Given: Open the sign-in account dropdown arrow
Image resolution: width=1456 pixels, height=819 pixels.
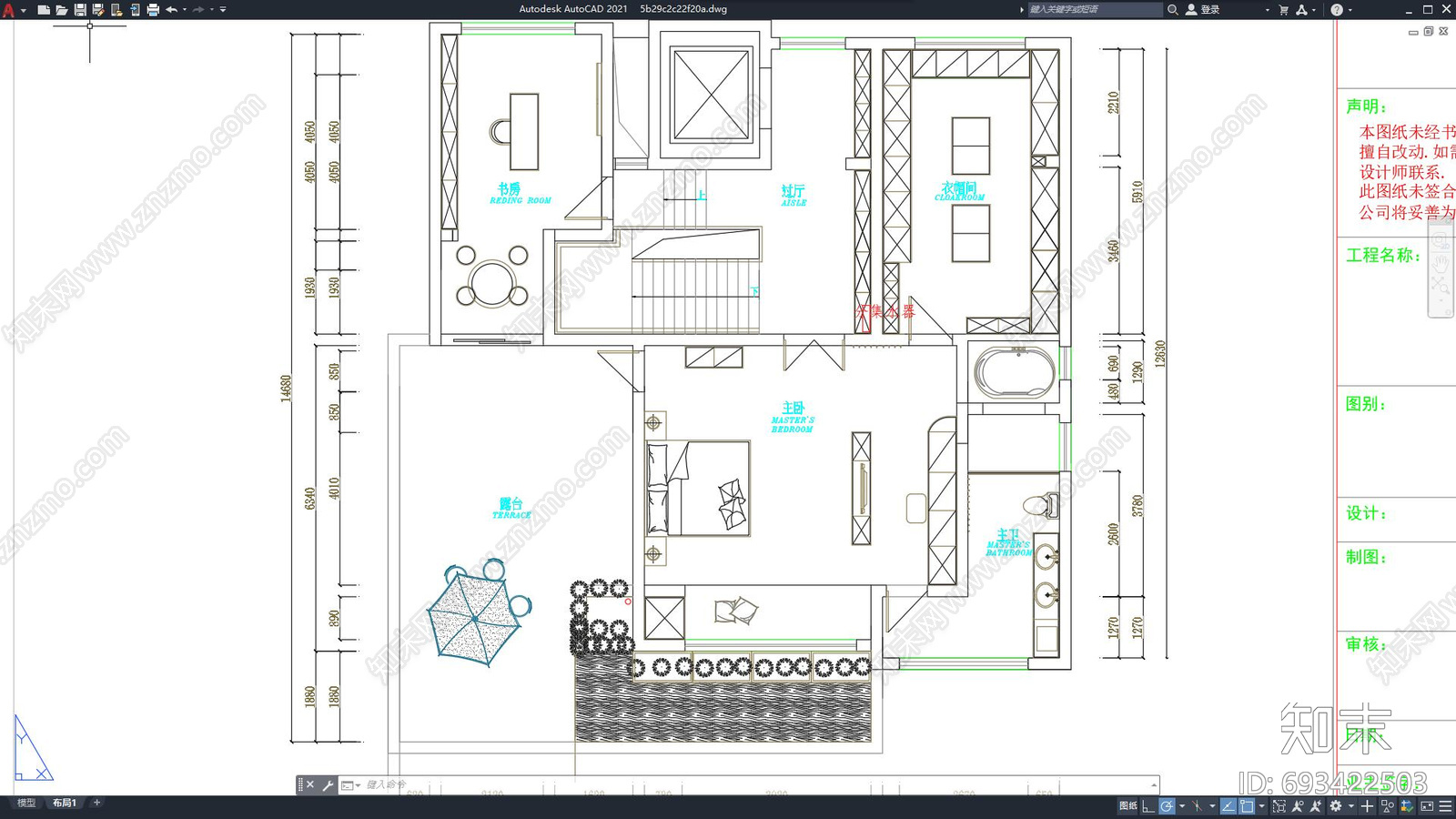Looking at the screenshot, I should pos(1267,9).
